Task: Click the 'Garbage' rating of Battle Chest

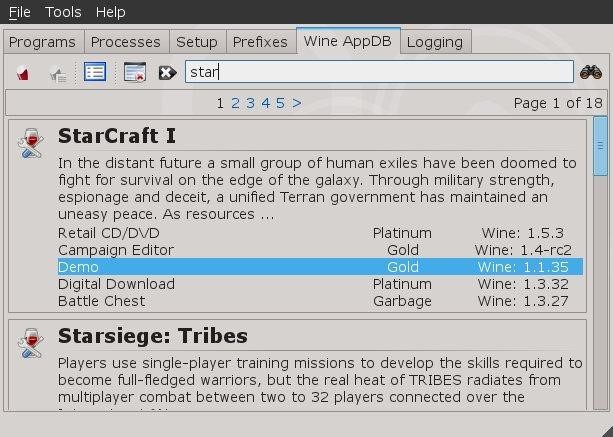Action: pos(402,301)
